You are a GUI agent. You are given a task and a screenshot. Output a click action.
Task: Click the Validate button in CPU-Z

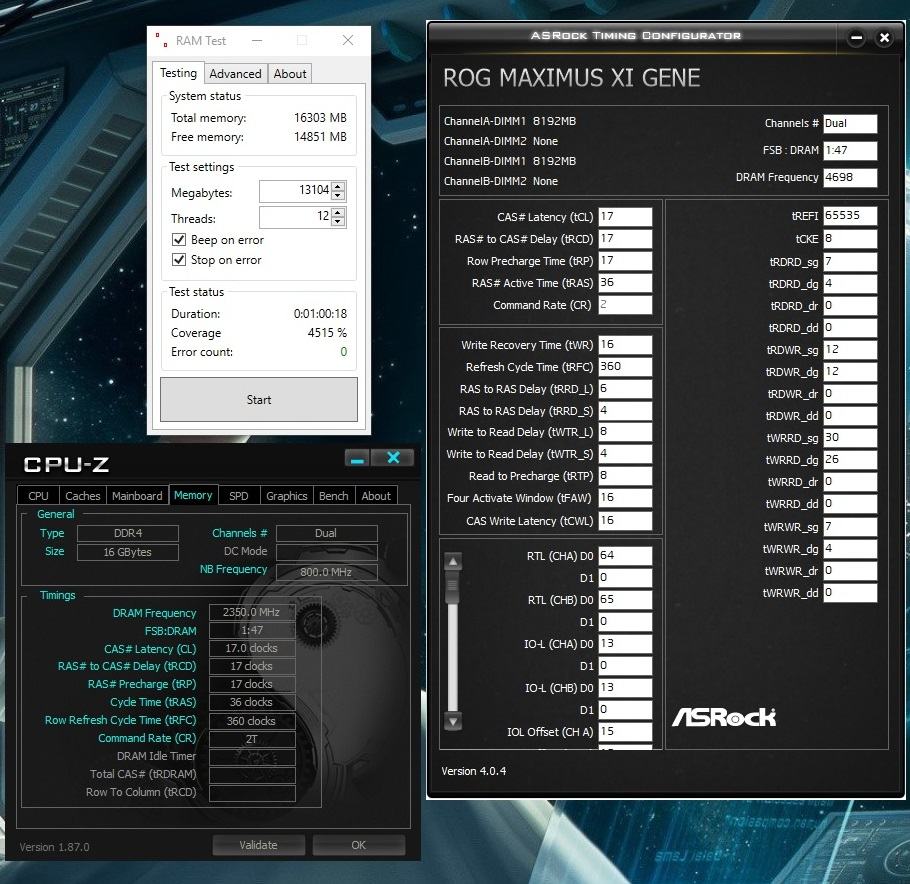258,845
